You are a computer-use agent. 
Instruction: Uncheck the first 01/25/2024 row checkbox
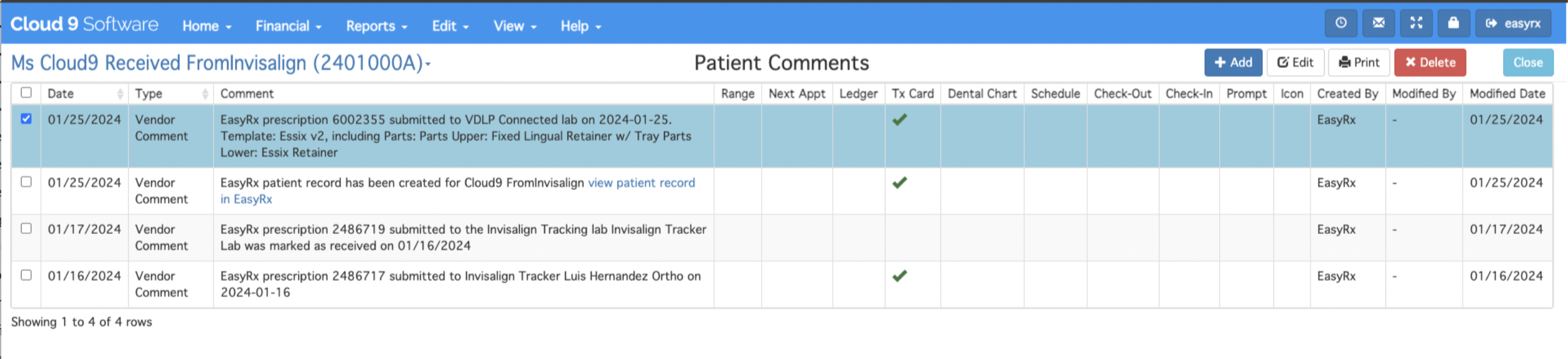[x=26, y=118]
